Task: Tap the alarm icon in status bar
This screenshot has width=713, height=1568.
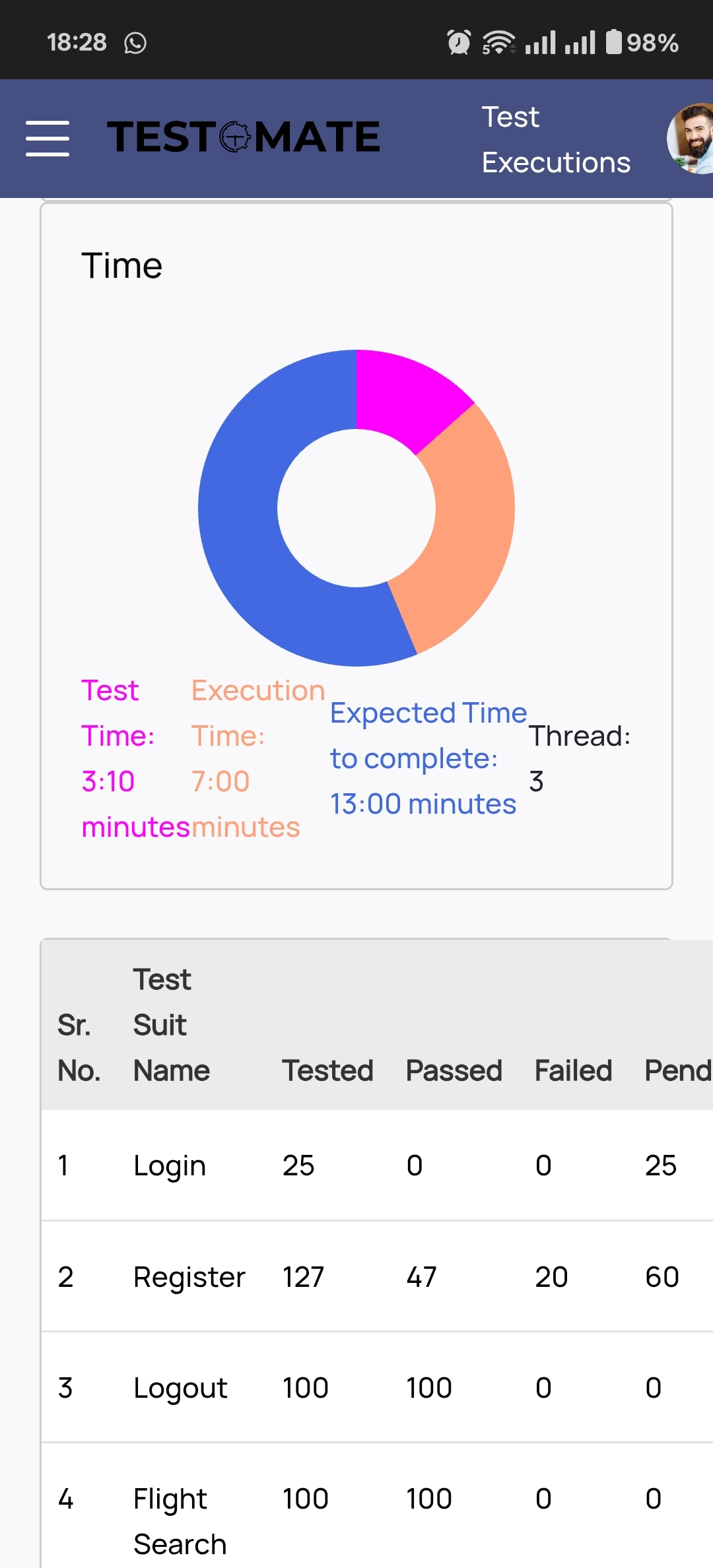Action: (459, 42)
